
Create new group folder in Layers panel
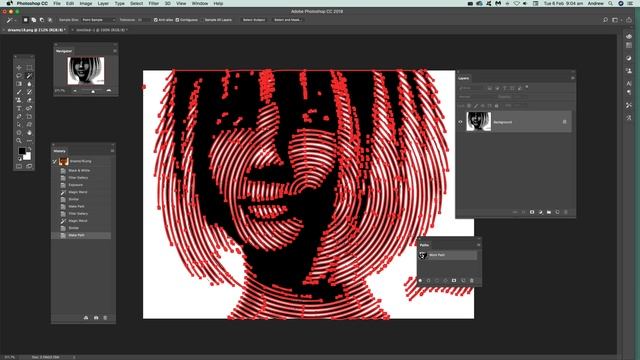pos(549,212)
